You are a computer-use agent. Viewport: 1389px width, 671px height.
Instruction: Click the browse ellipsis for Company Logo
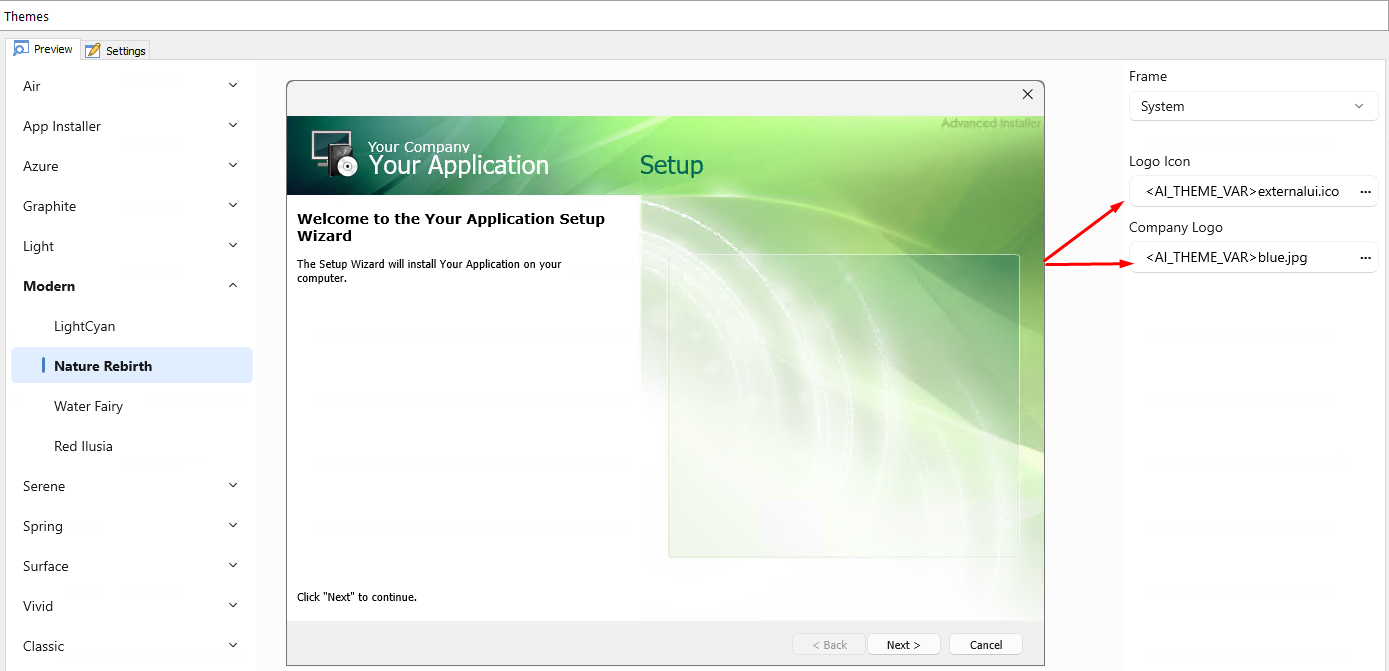pos(1365,257)
